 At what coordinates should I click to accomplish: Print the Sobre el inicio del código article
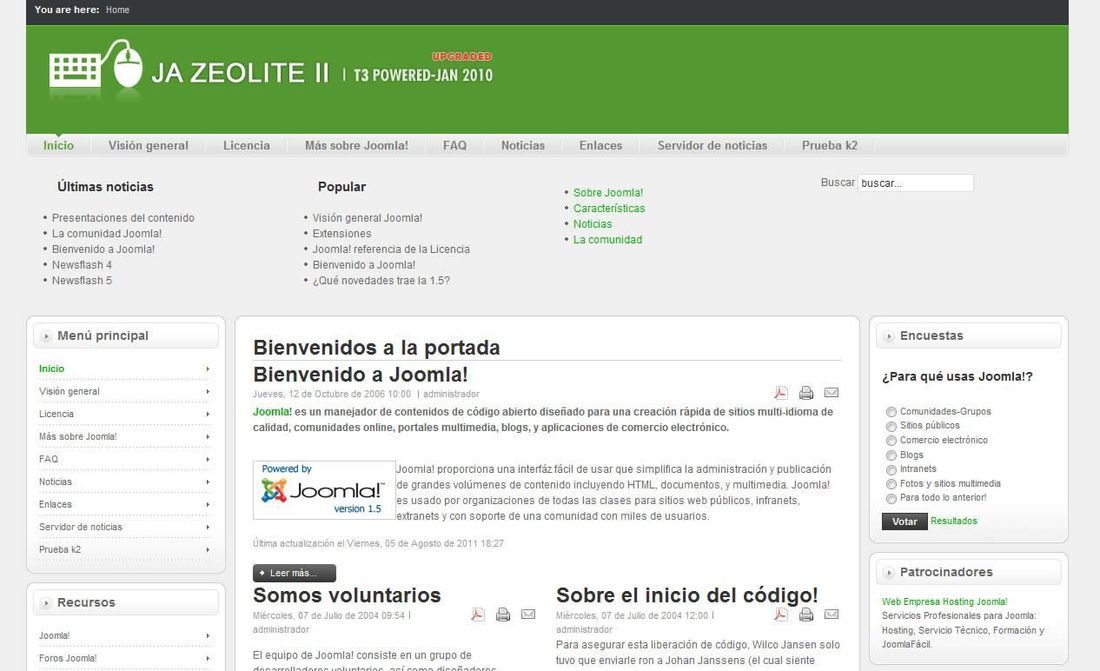pos(806,615)
